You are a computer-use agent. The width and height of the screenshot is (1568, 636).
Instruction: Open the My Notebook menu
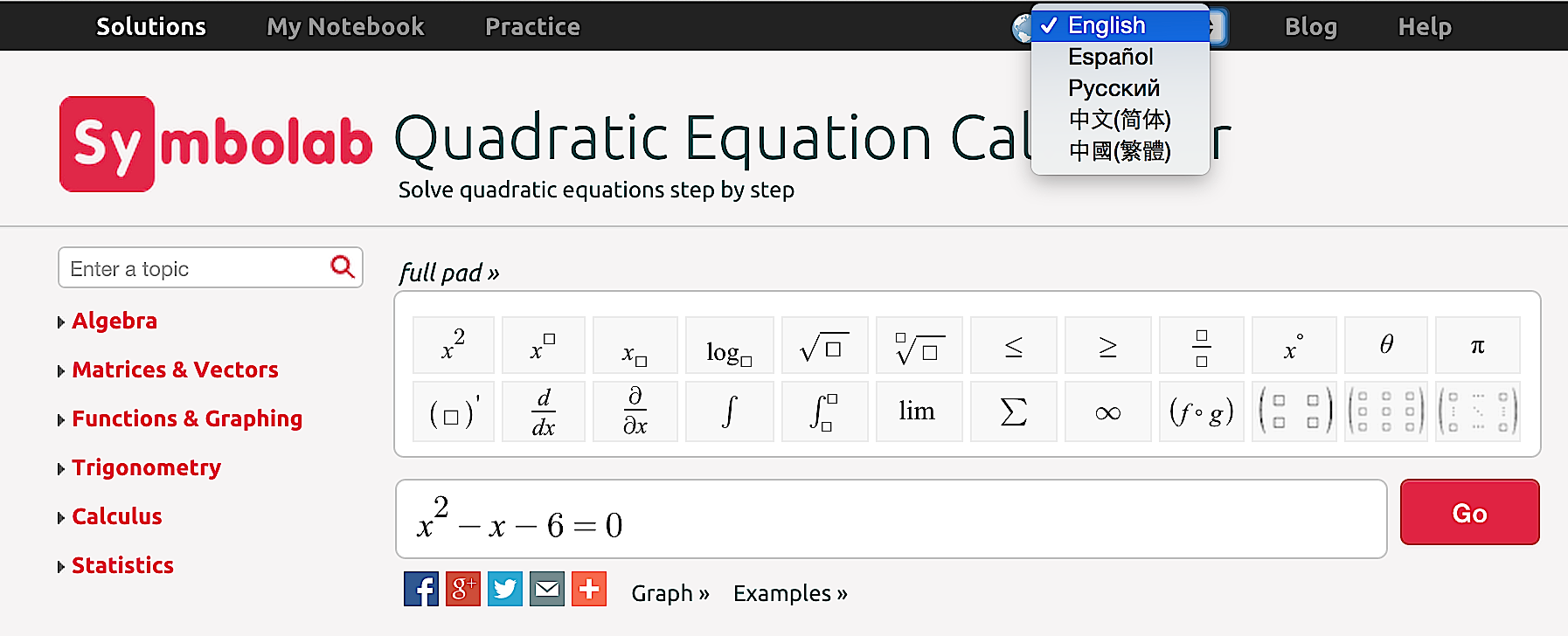(345, 26)
